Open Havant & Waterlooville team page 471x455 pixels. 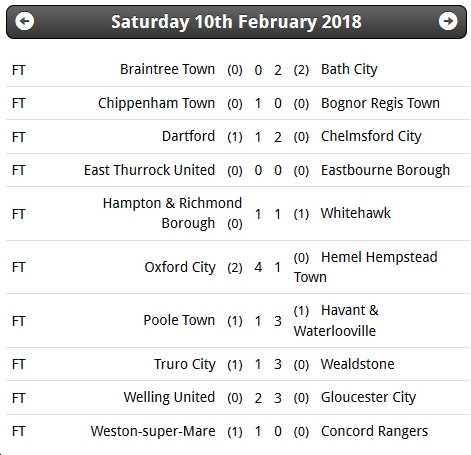coord(336,320)
